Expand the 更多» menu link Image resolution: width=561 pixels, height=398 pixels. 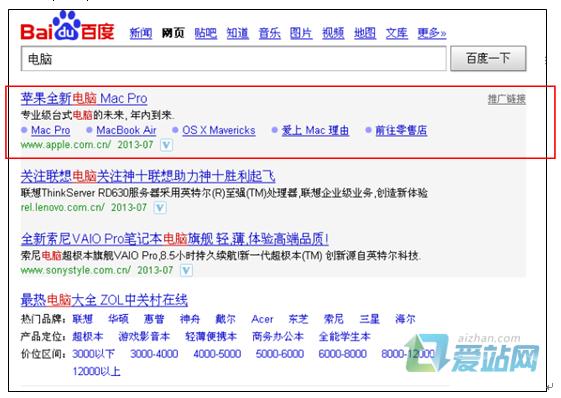432,33
